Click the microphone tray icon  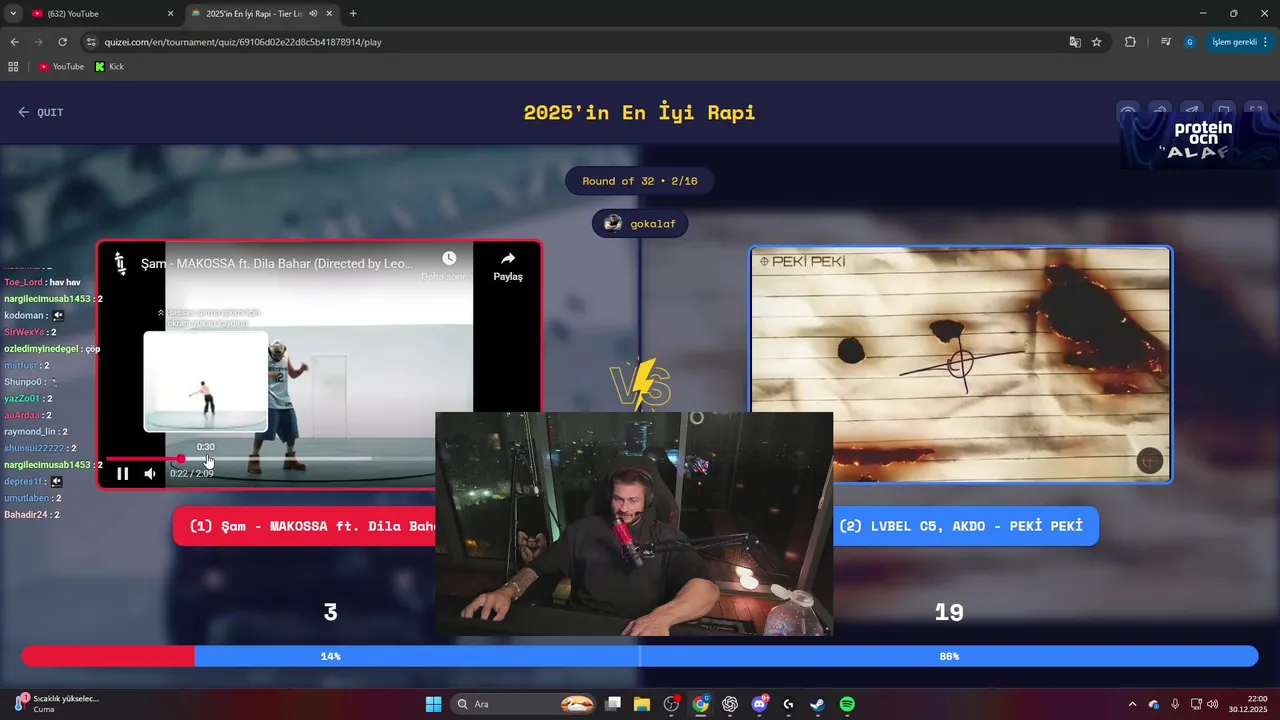pyautogui.click(x=1175, y=704)
